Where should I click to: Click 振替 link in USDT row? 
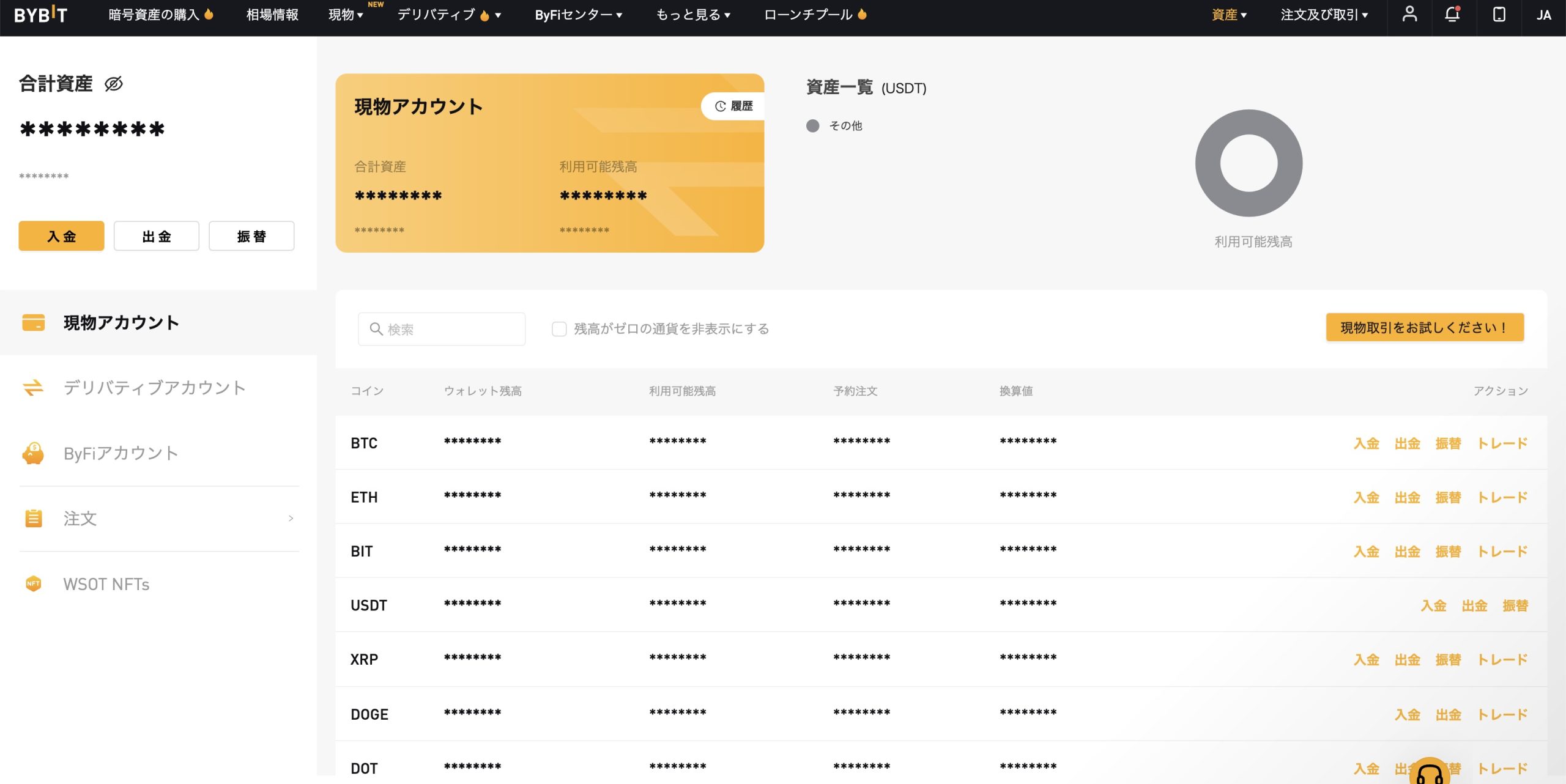coord(1516,606)
